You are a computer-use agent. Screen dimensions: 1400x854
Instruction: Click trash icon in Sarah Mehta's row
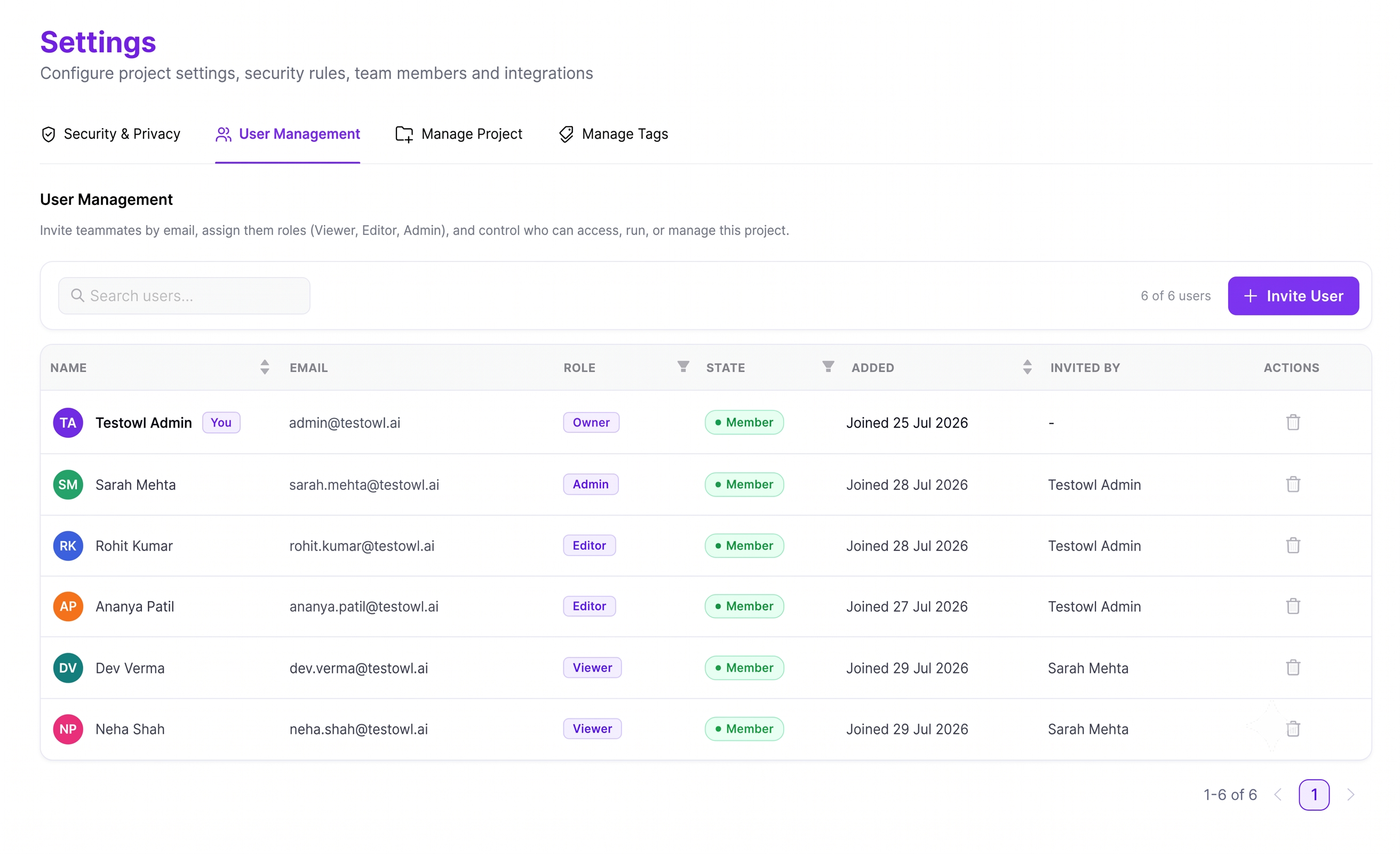1293,485
